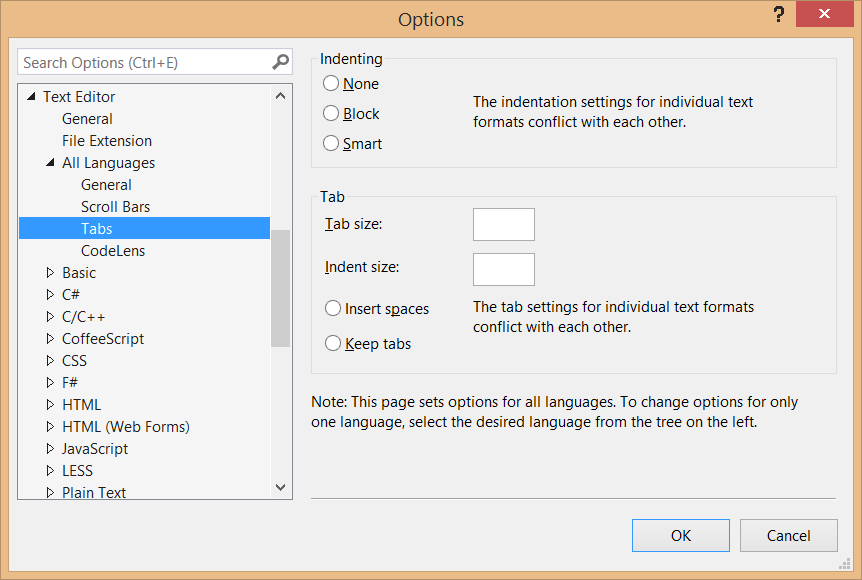The width and height of the screenshot is (862, 580).
Task: Dismiss the dialog with Cancel
Action: (x=788, y=535)
